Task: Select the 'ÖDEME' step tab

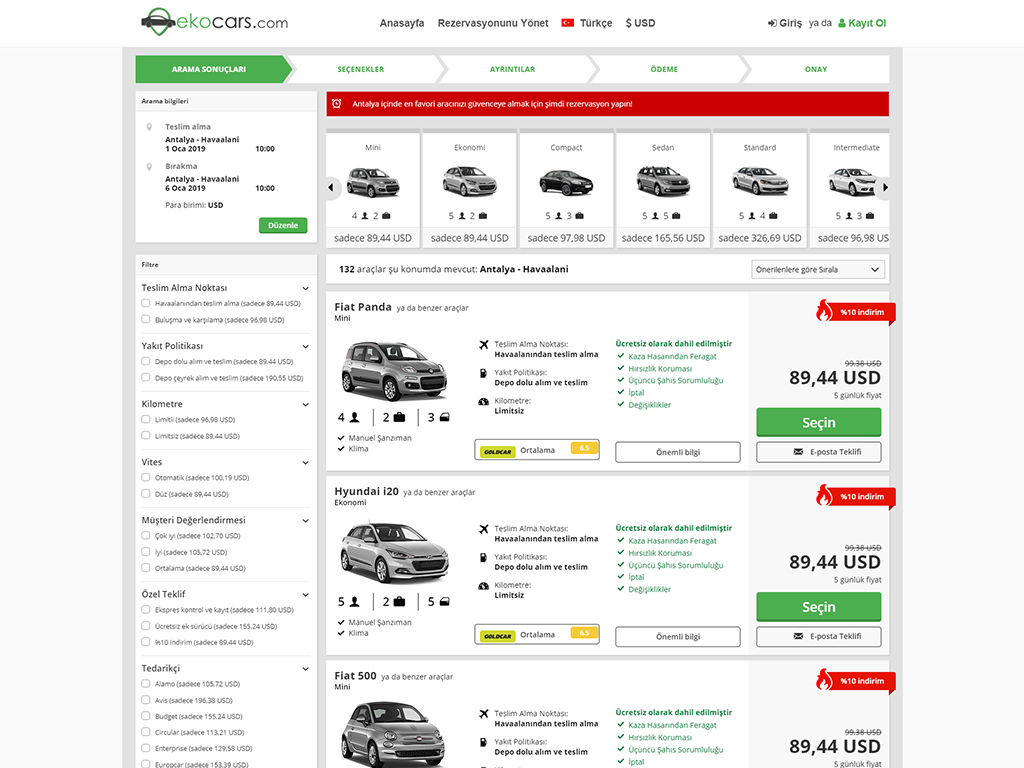Action: click(664, 69)
